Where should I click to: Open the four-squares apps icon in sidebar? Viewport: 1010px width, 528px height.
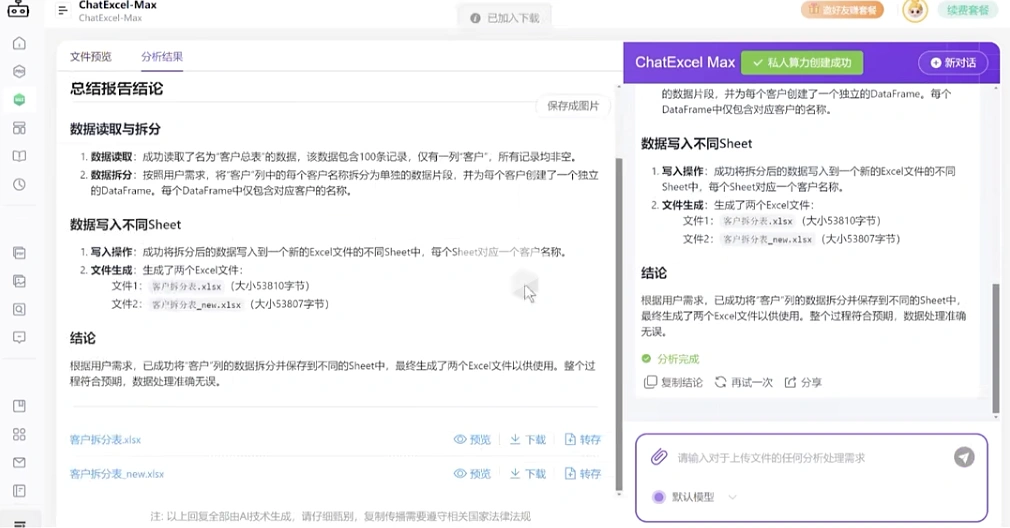[19, 434]
